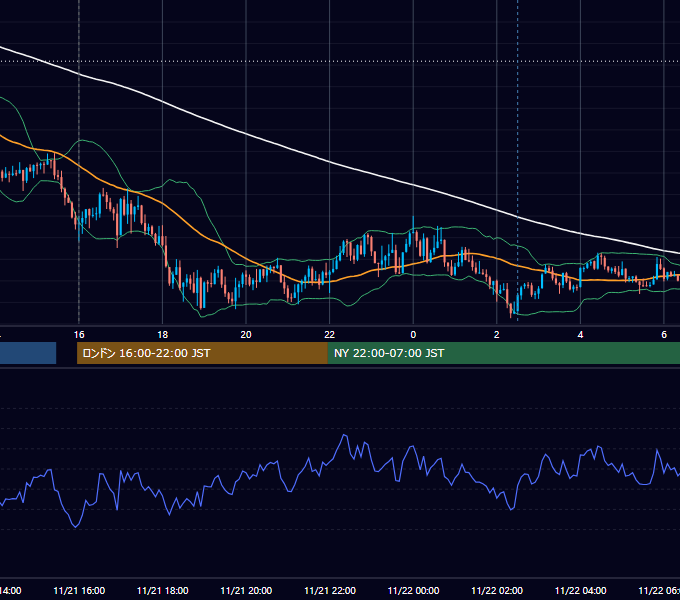680x600 pixels.
Task: Click the hour label 6 on upper axis
Action: 664,335
